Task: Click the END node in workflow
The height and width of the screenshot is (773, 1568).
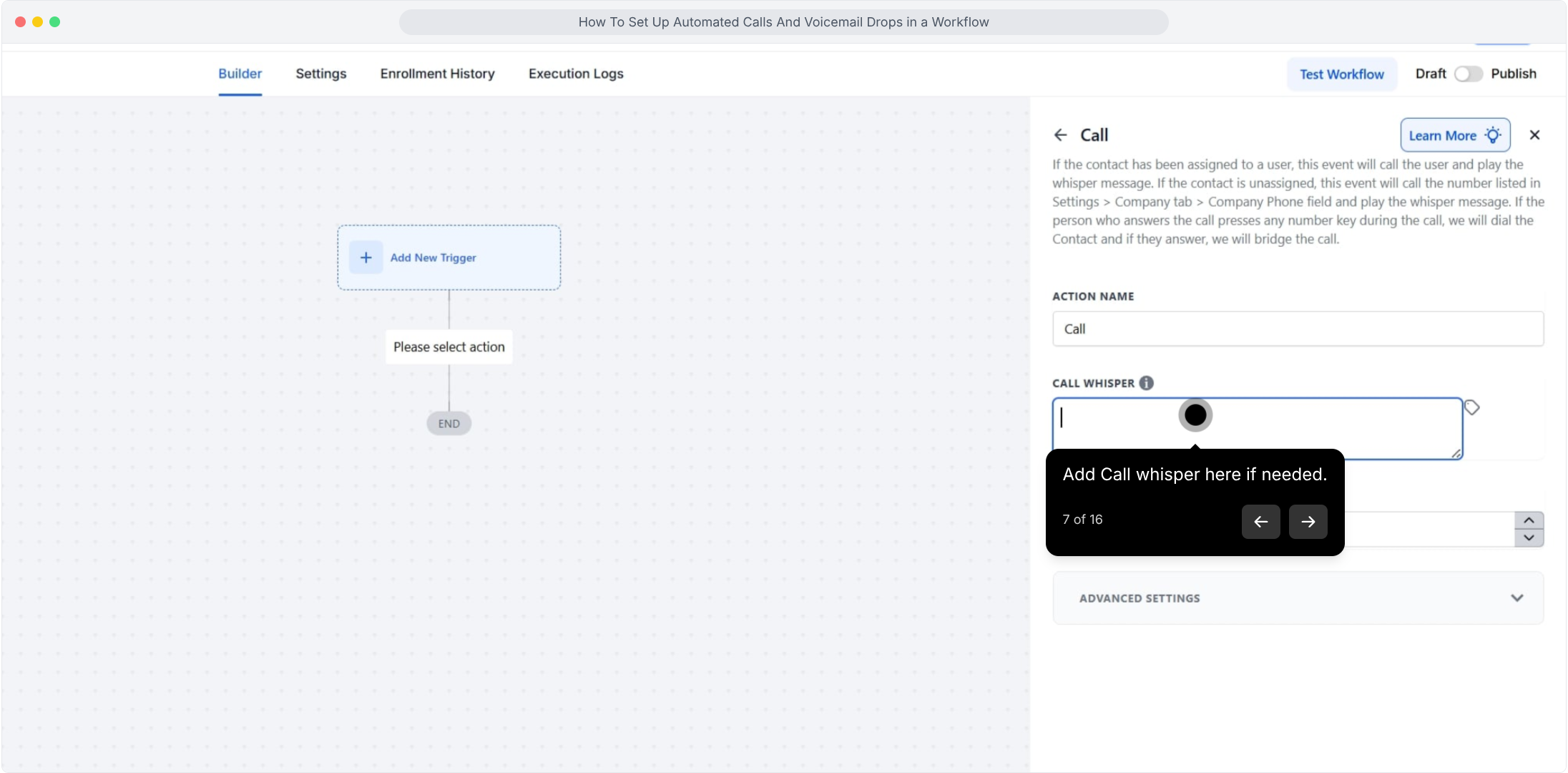Action: [x=449, y=424]
